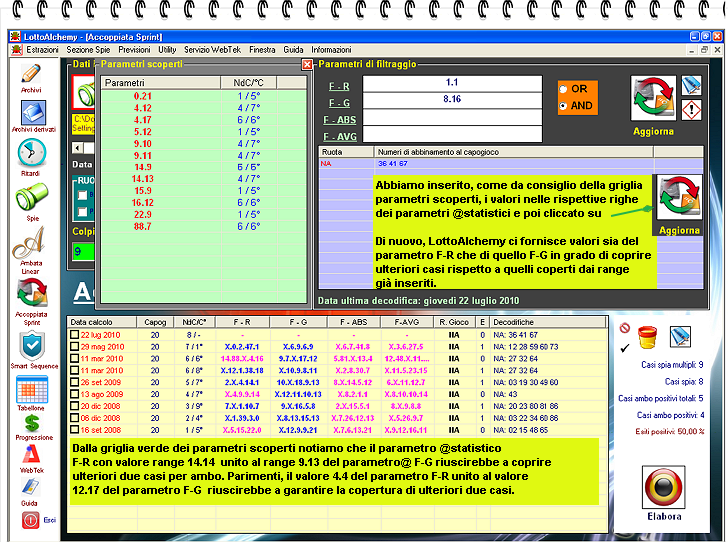728x542 pixels.
Task: Click the red Esci exit icon
Action: pos(31,520)
